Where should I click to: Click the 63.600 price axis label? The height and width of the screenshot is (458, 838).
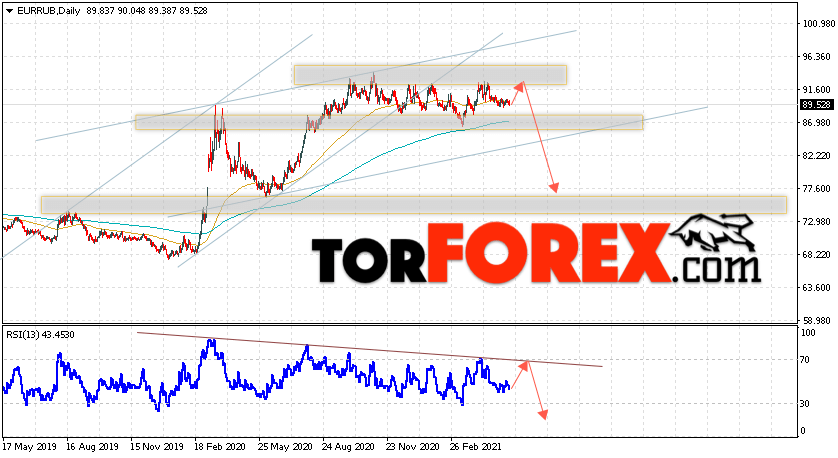click(817, 288)
